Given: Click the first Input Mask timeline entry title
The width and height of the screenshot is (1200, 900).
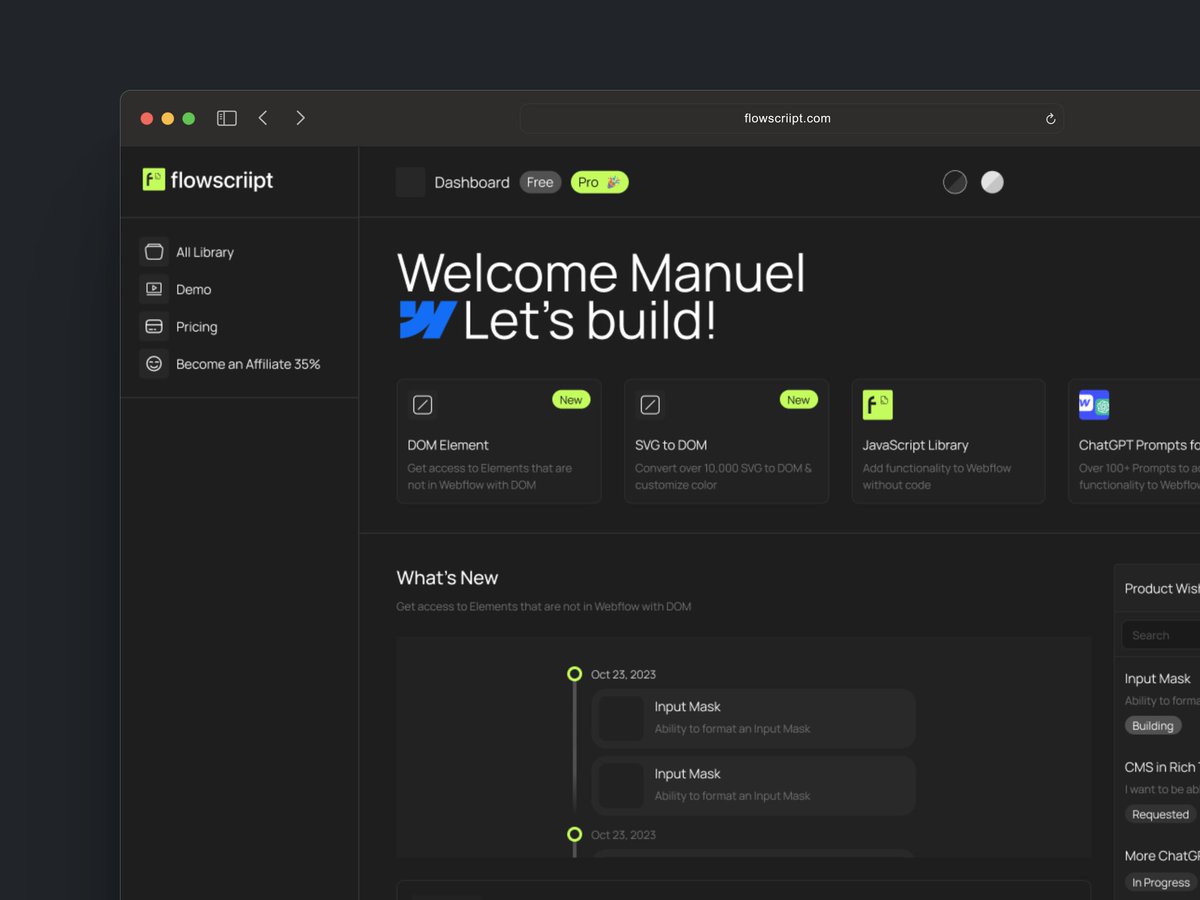Looking at the screenshot, I should 688,707.
